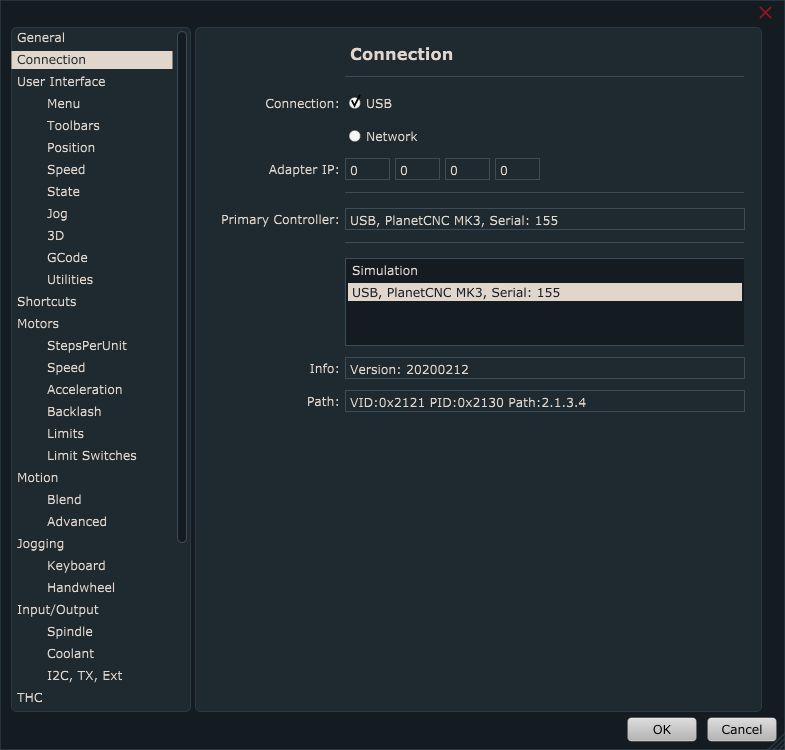Open the Shortcuts settings page

47,302
